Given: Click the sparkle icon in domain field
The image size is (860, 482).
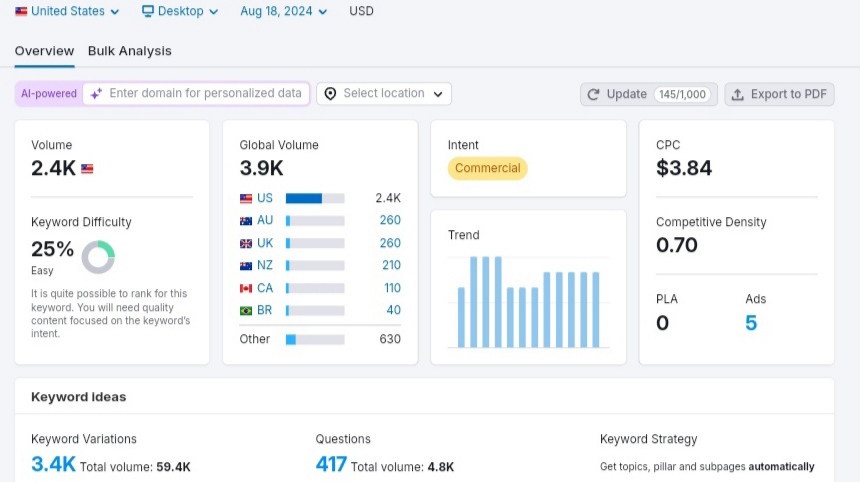Looking at the screenshot, I should click(97, 94).
